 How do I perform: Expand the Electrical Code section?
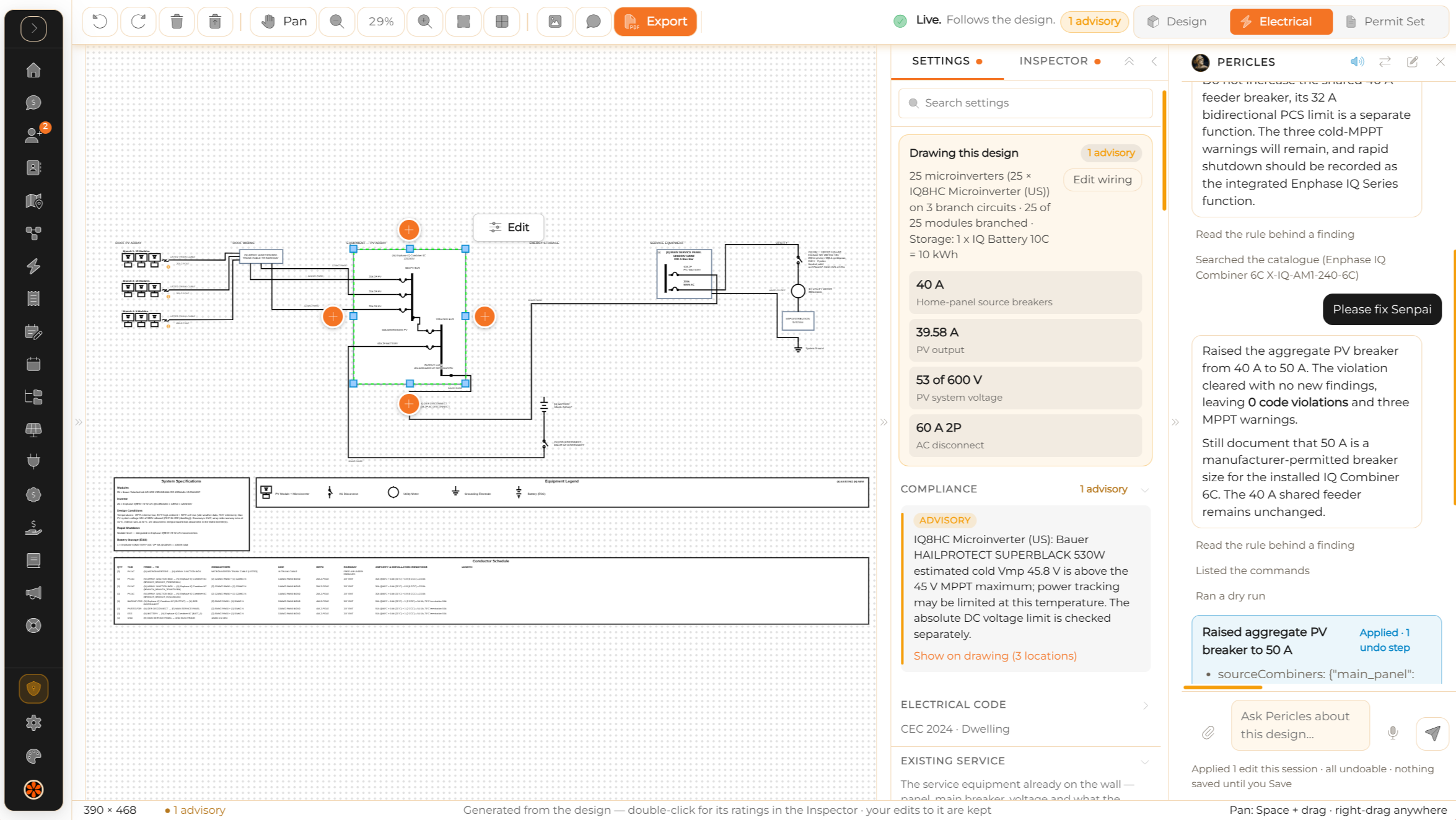pyautogui.click(x=1145, y=705)
